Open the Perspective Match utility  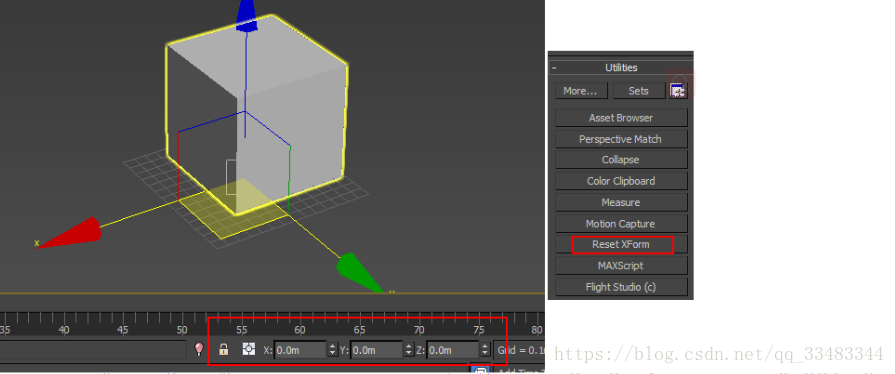tap(621, 139)
